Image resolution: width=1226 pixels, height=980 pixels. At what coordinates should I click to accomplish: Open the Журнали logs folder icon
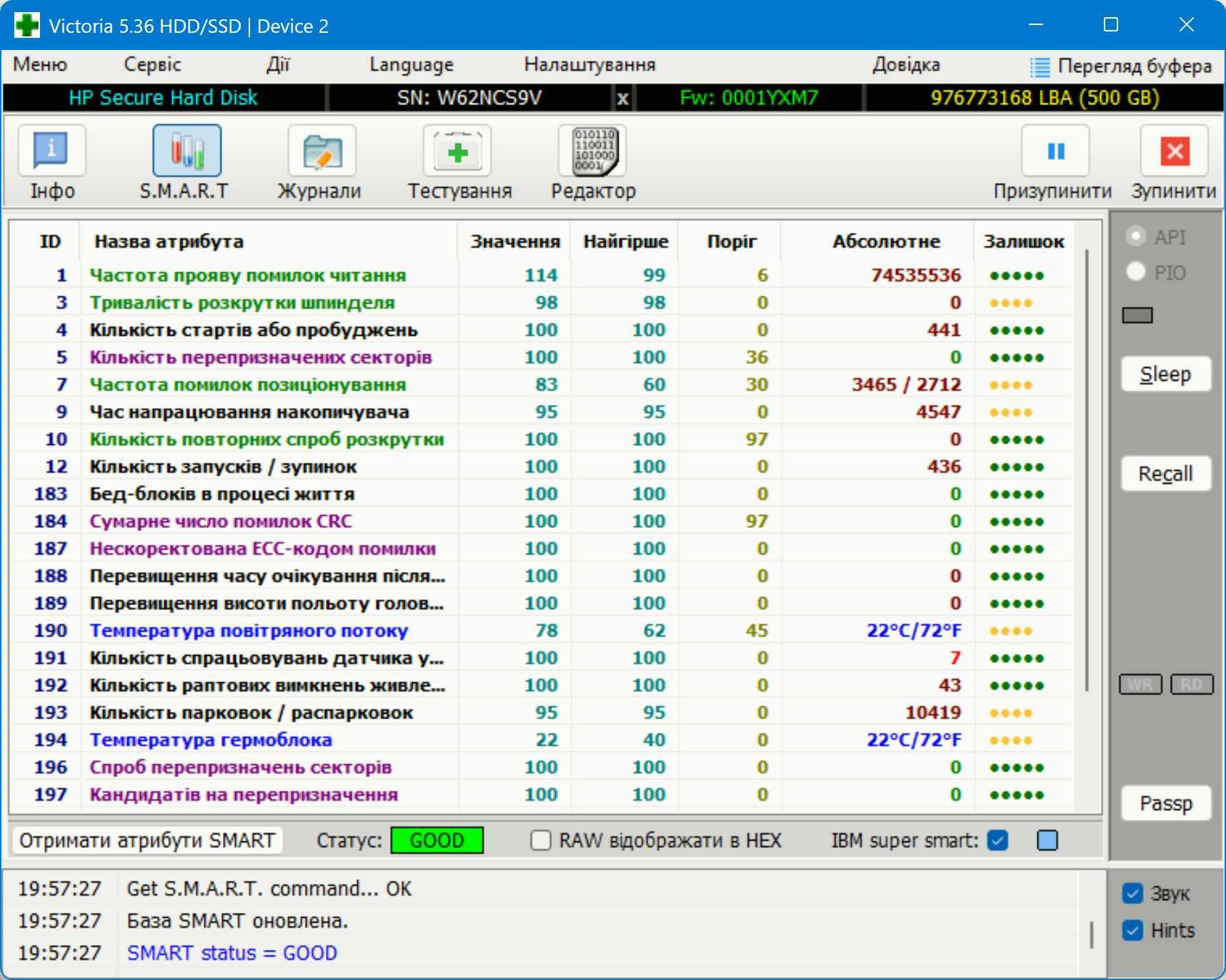pyautogui.click(x=322, y=151)
